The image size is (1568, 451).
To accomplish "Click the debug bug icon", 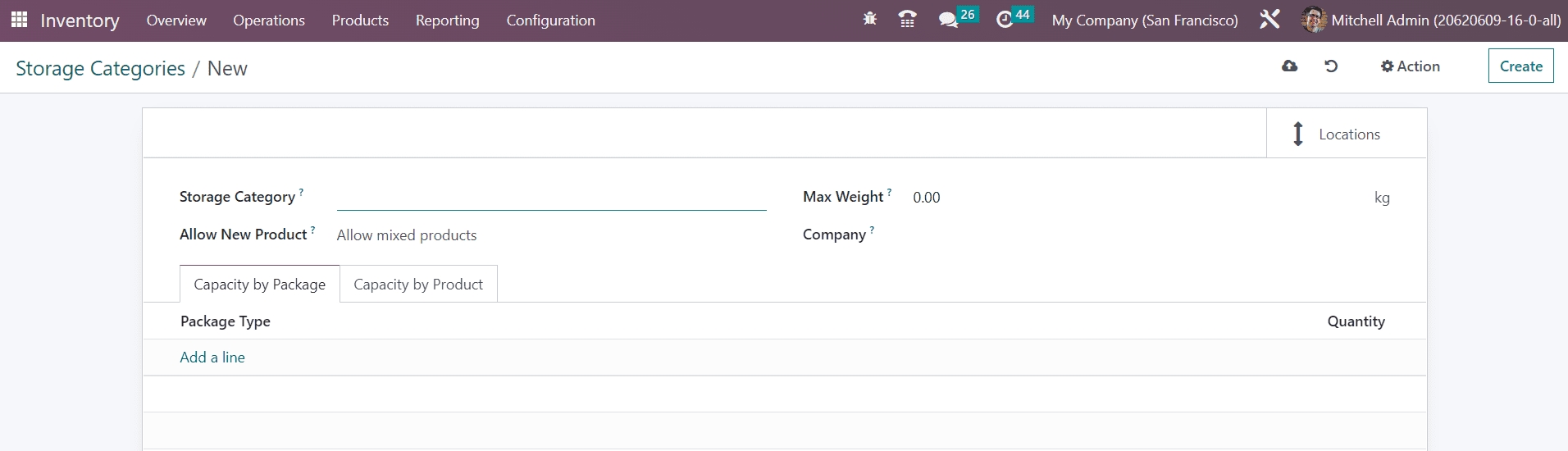I will coord(869,20).
